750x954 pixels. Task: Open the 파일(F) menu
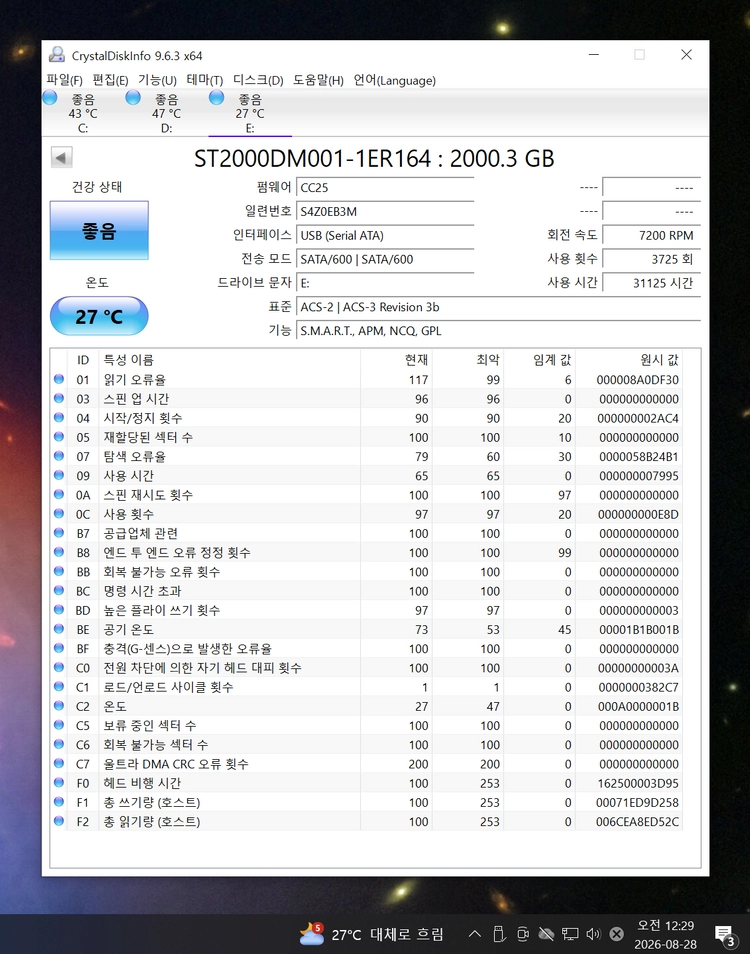tap(64, 80)
